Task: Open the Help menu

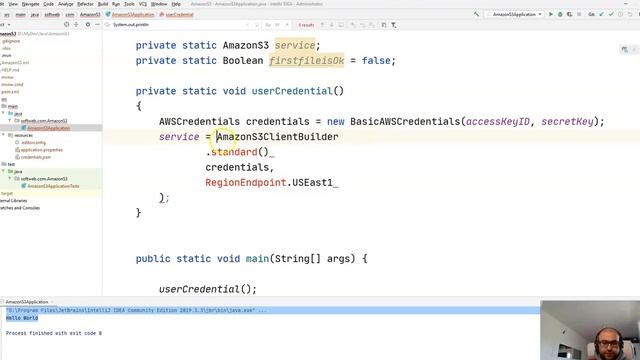Action: coord(176,4)
